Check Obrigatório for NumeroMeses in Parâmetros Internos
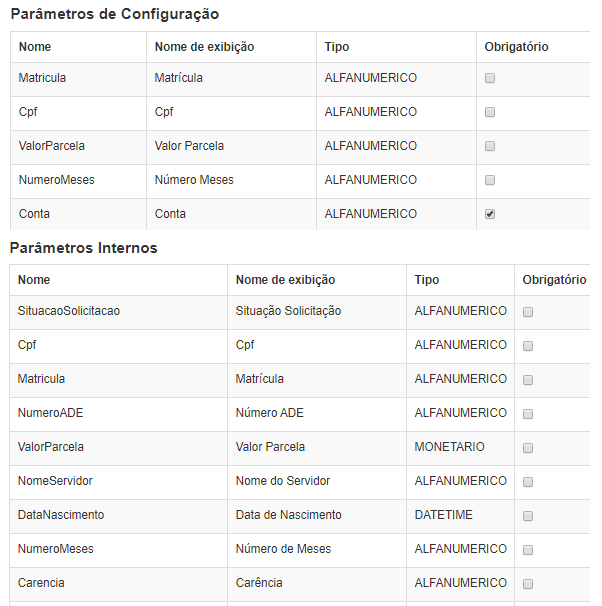This screenshot has width=602, height=606. [528, 550]
